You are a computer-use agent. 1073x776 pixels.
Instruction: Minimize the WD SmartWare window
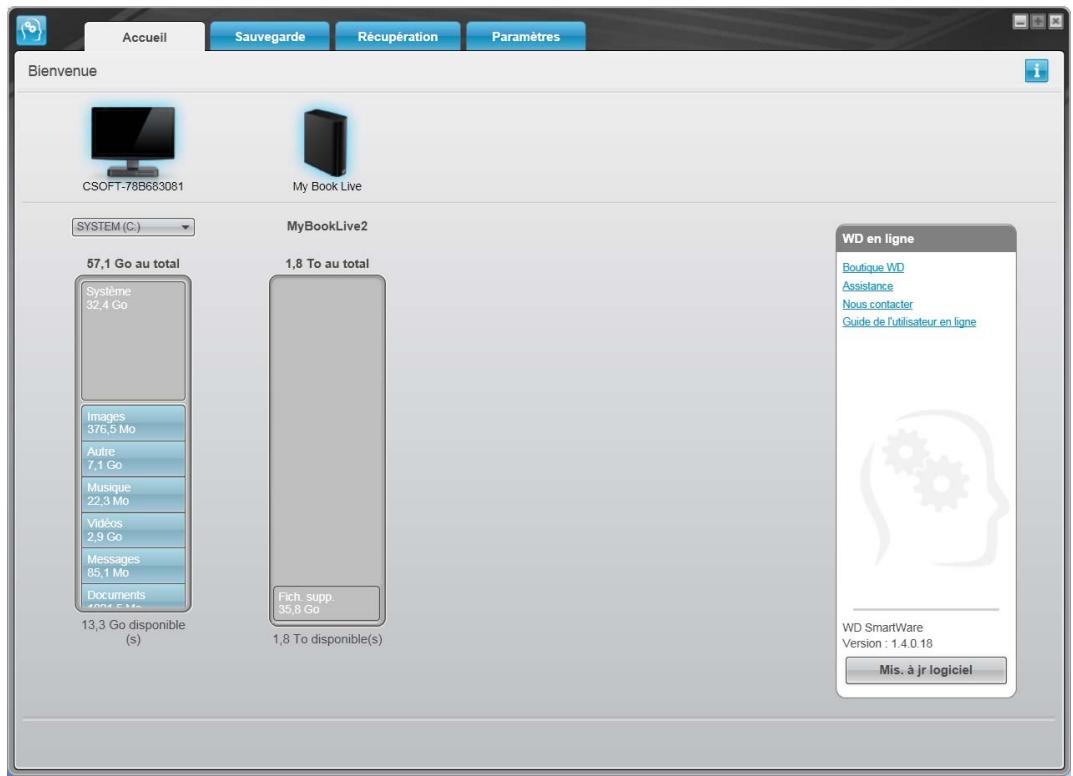coord(1020,21)
